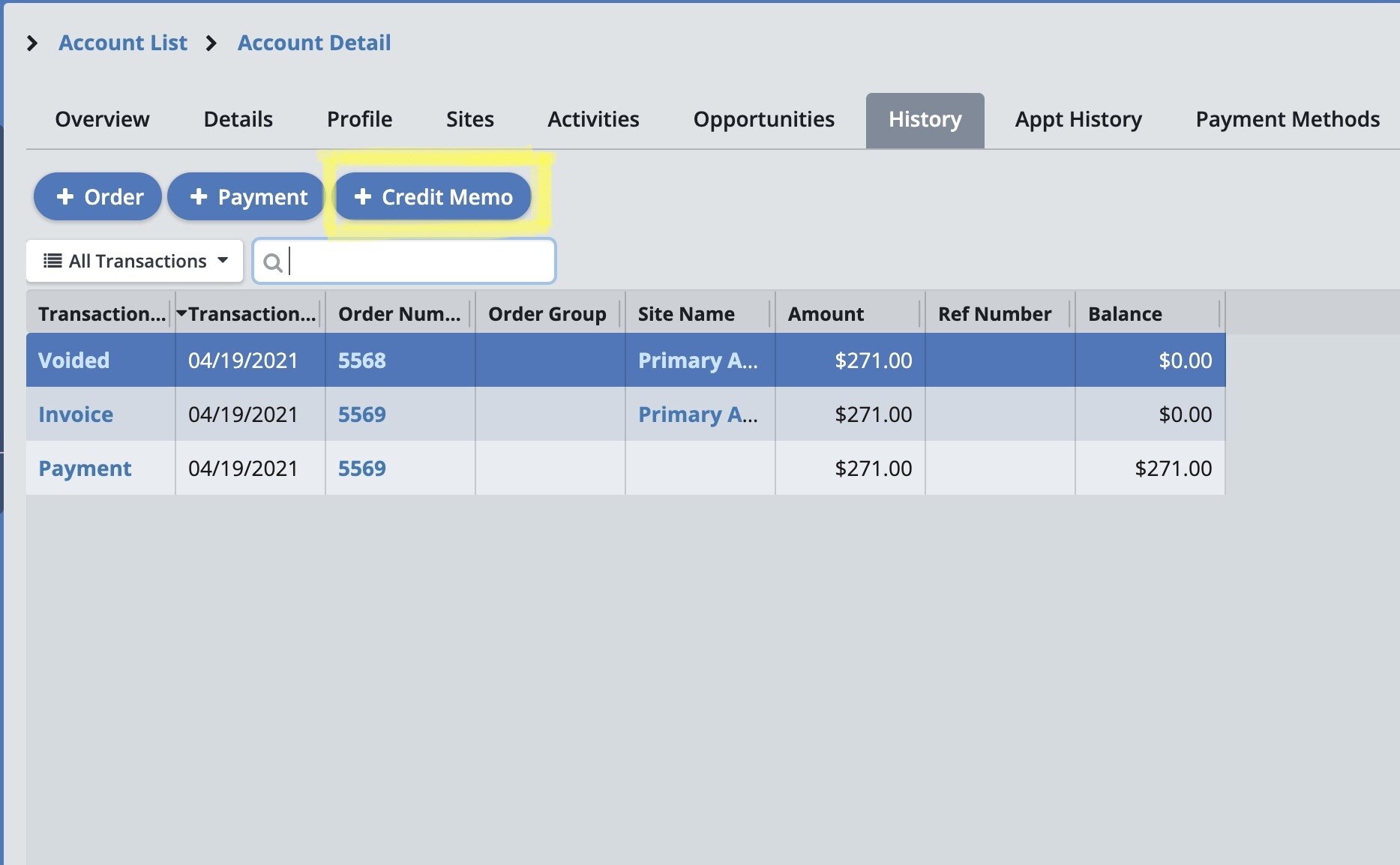Click the Transaction date sort arrow
This screenshot has height=865, width=1400.
coord(181,313)
